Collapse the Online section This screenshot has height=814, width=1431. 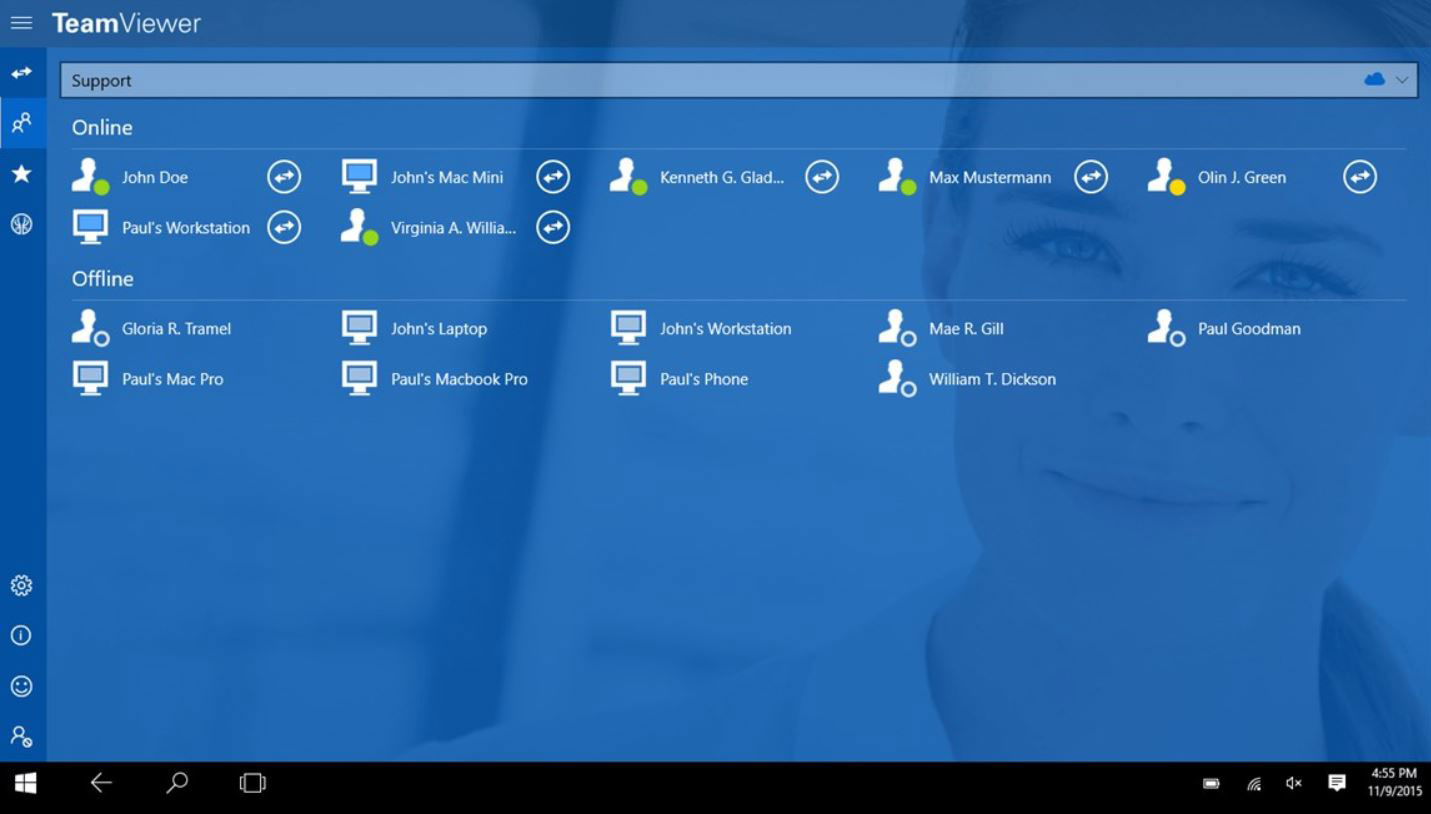point(101,127)
